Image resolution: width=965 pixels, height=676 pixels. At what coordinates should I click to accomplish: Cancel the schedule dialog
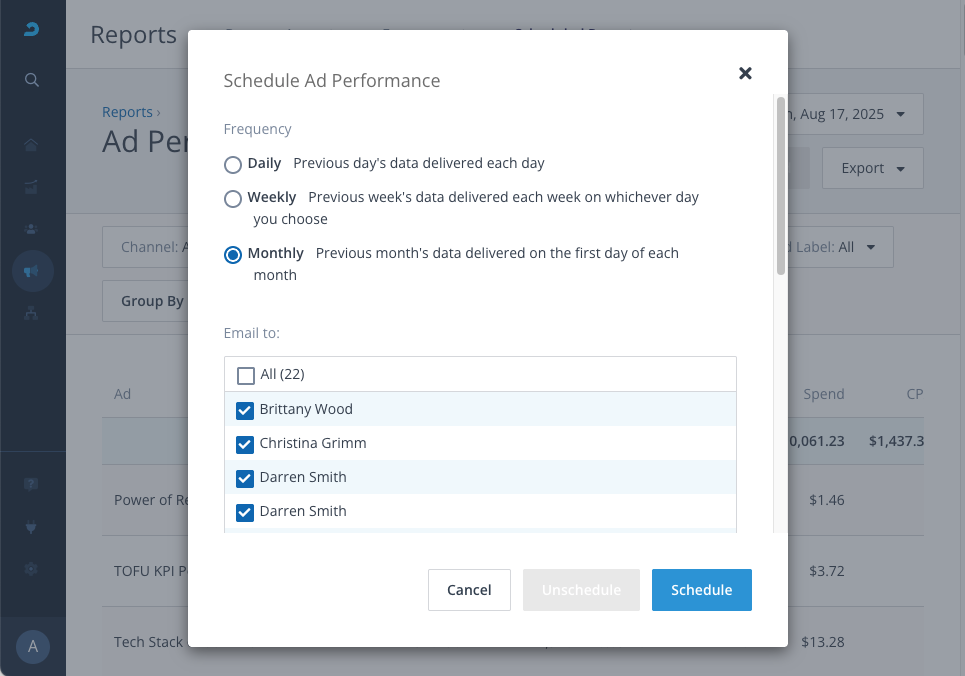tap(469, 590)
